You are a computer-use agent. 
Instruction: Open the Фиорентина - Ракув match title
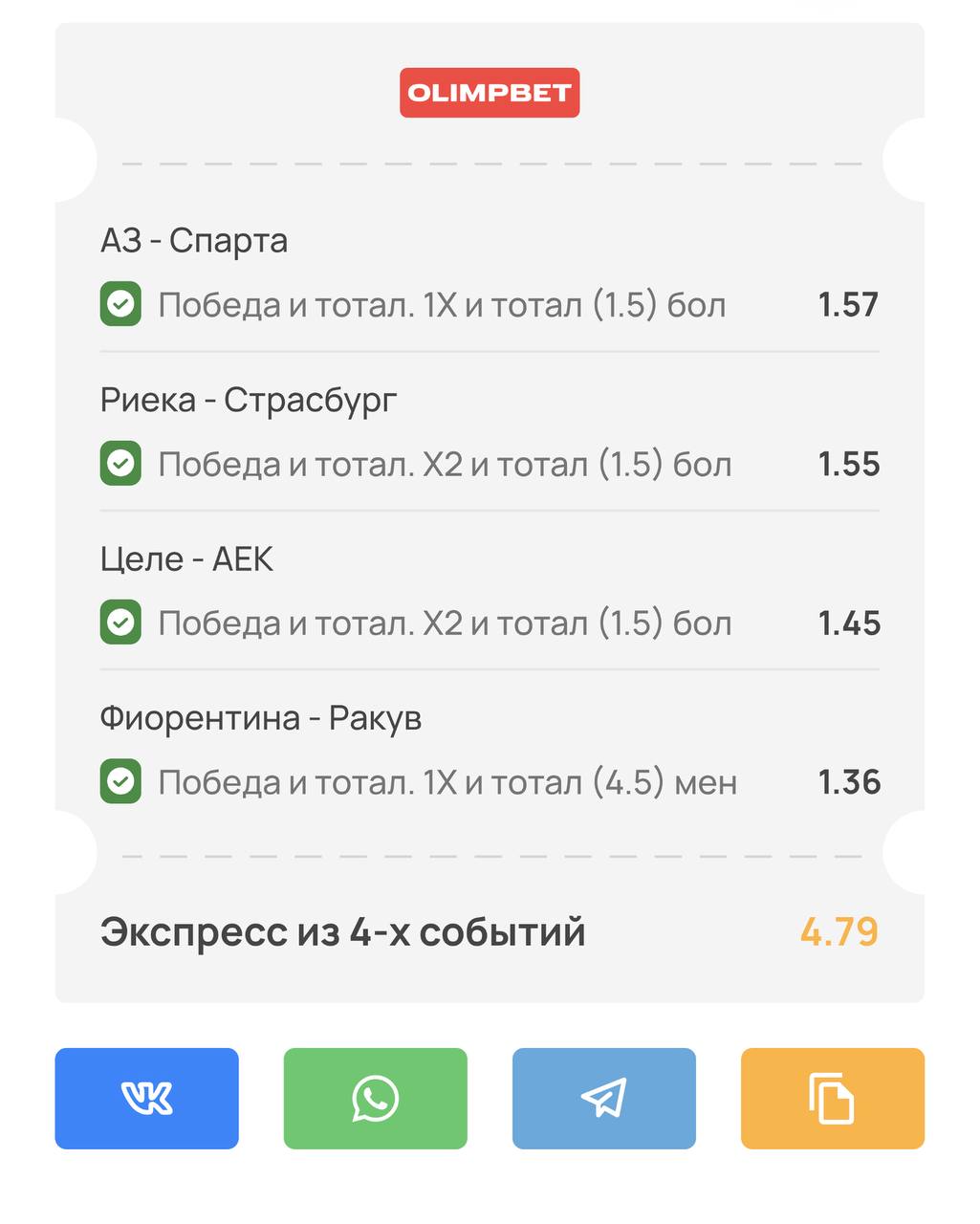tap(261, 717)
